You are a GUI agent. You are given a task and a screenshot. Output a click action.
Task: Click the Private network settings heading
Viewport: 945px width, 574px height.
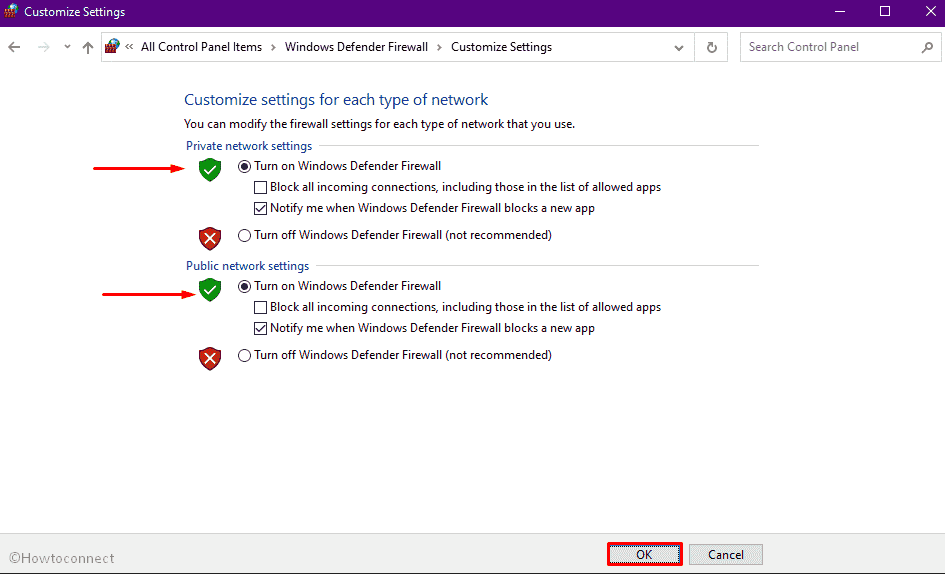pos(249,146)
